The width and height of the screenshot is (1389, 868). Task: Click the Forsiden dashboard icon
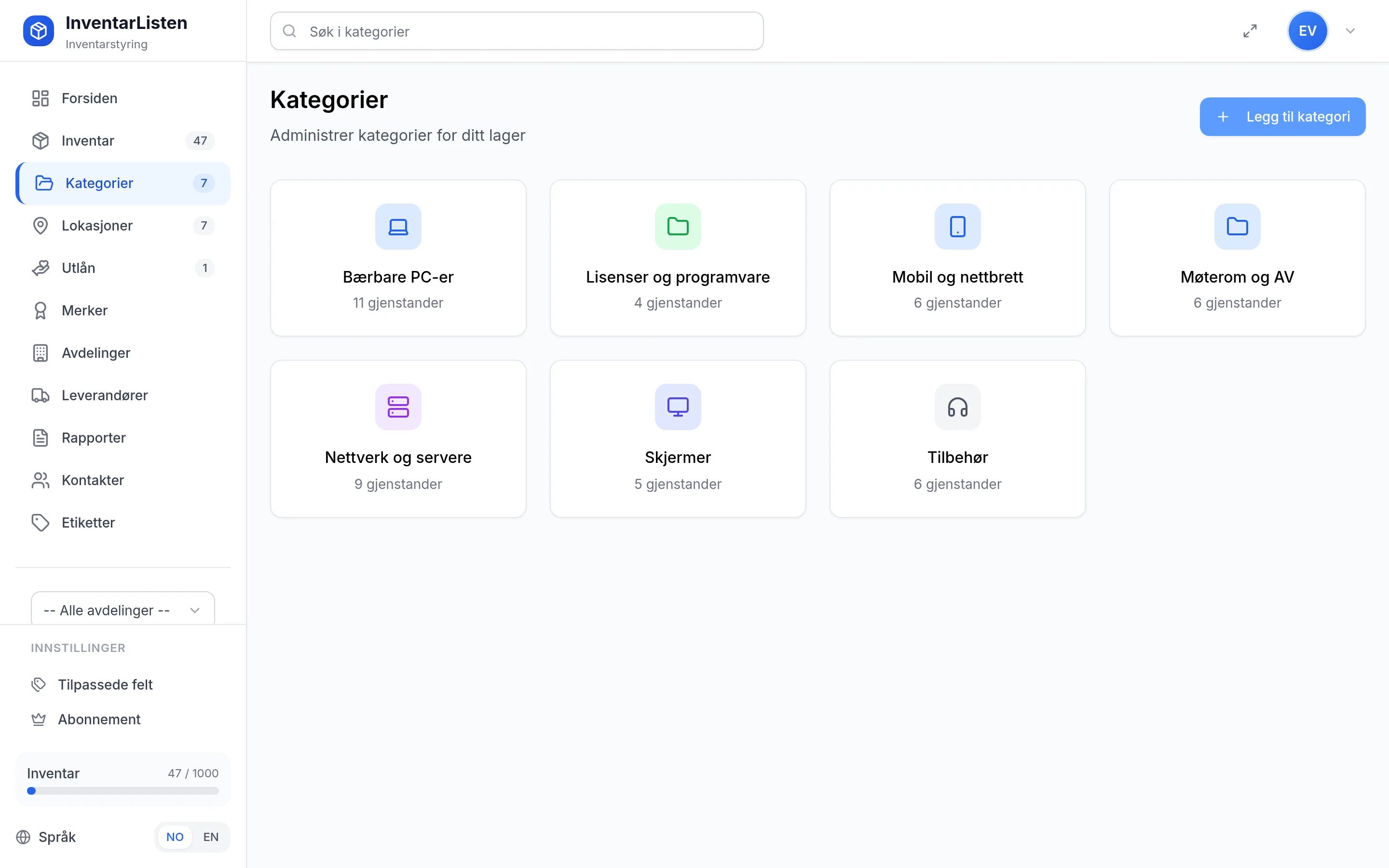click(x=40, y=98)
